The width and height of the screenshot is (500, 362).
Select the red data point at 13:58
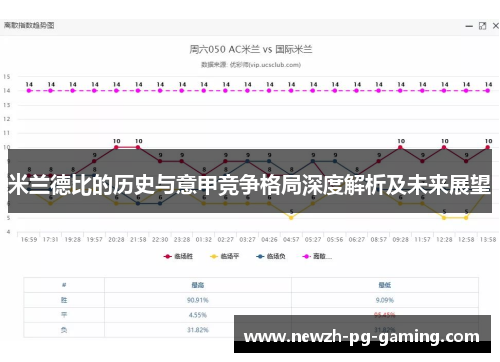[488, 147]
